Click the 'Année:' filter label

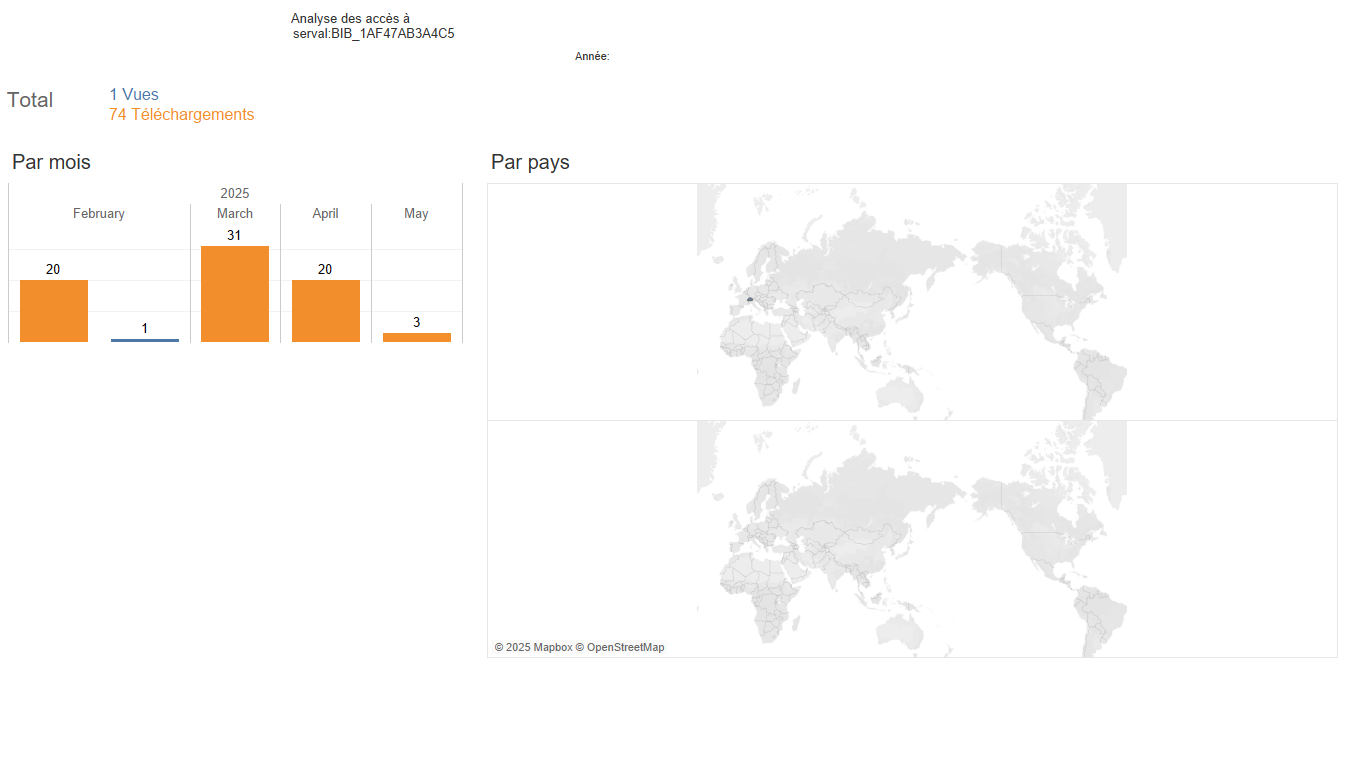coord(592,57)
